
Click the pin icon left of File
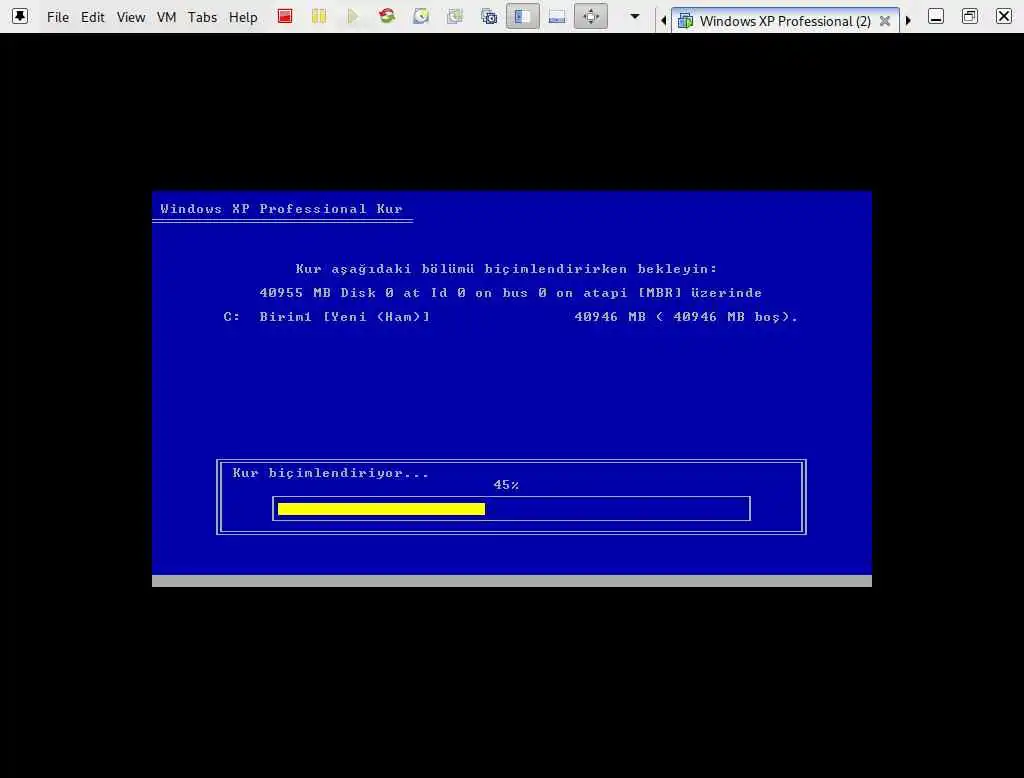click(x=20, y=16)
